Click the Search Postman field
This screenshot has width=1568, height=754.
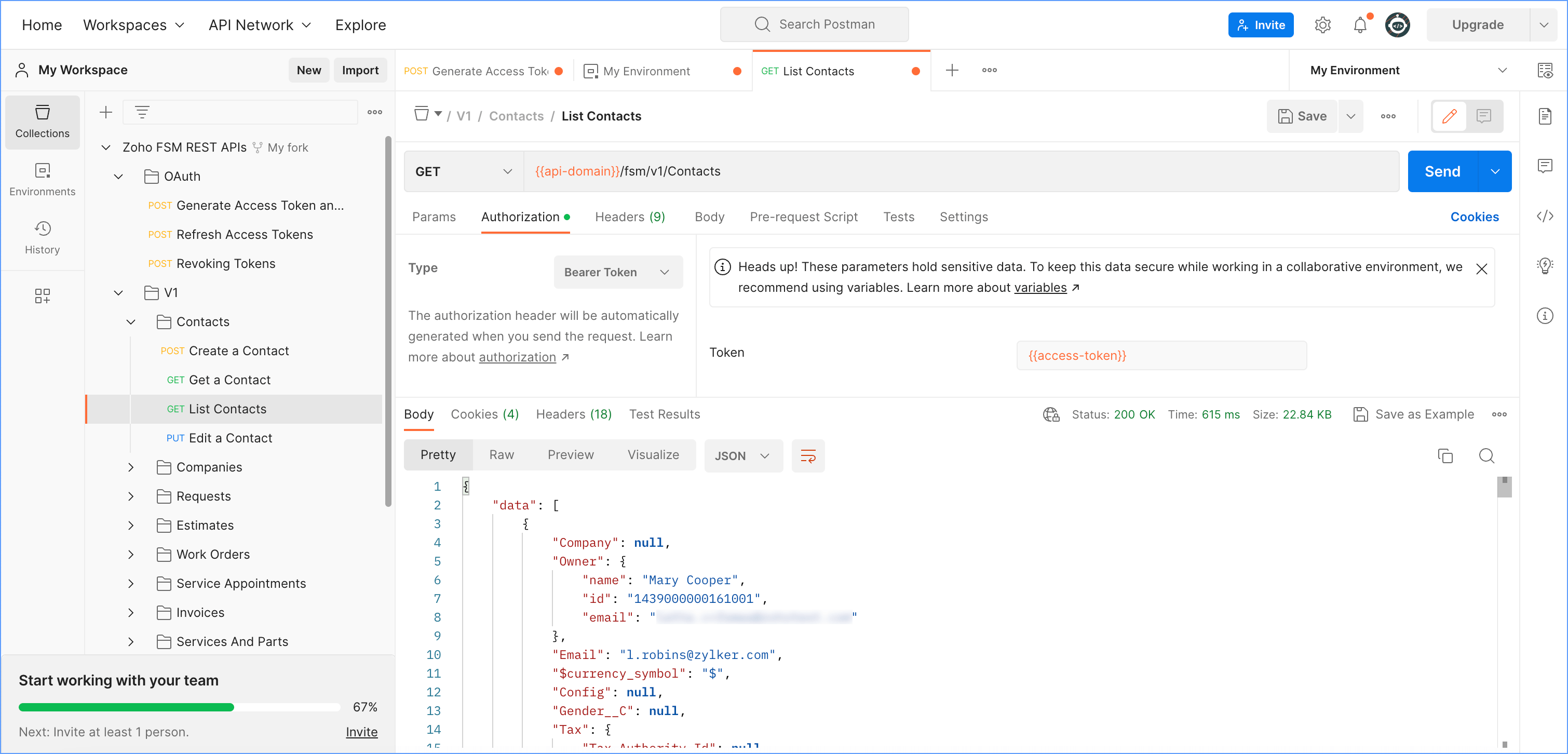[x=815, y=24]
